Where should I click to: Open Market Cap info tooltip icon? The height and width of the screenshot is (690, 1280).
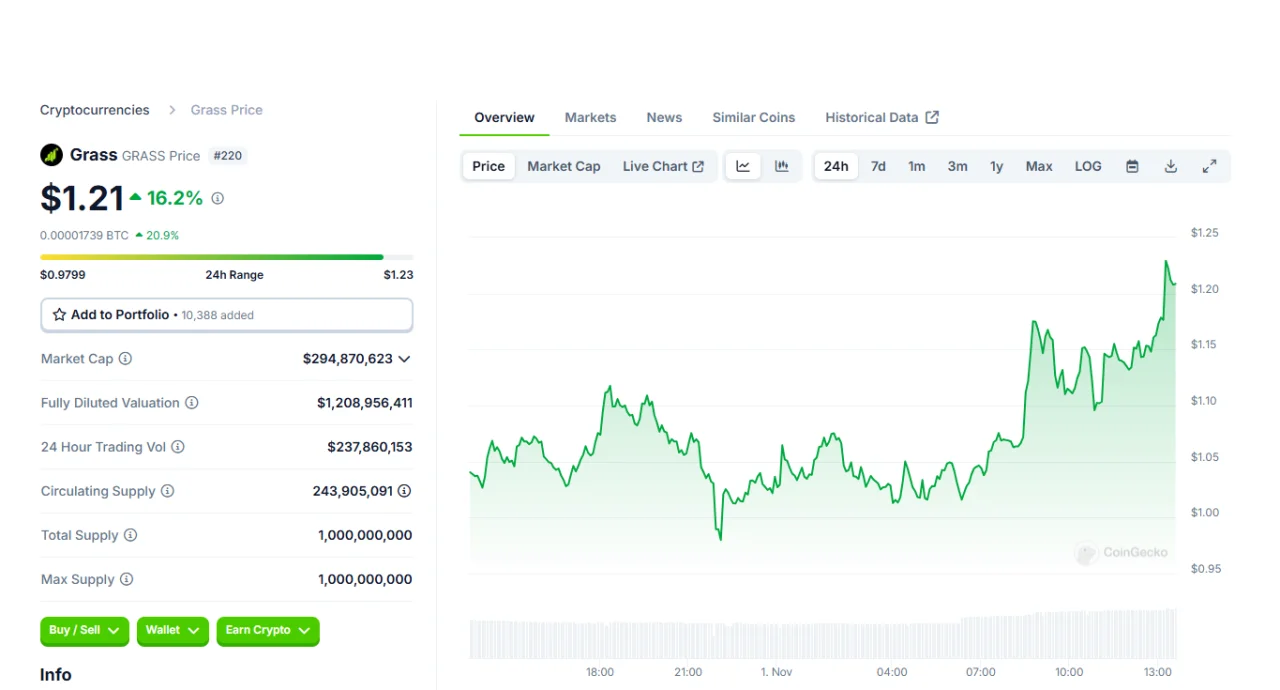click(x=125, y=358)
